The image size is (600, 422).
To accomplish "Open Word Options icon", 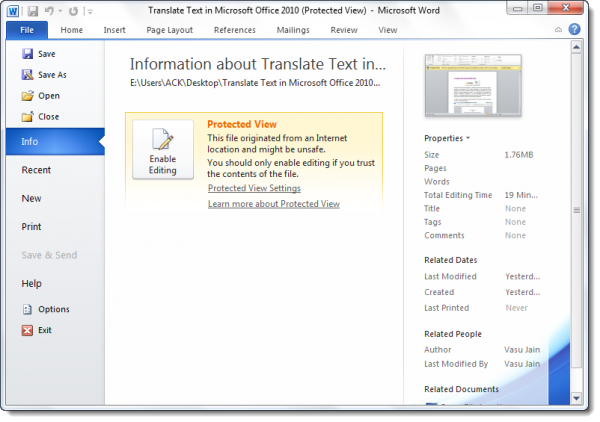I will 27,309.
